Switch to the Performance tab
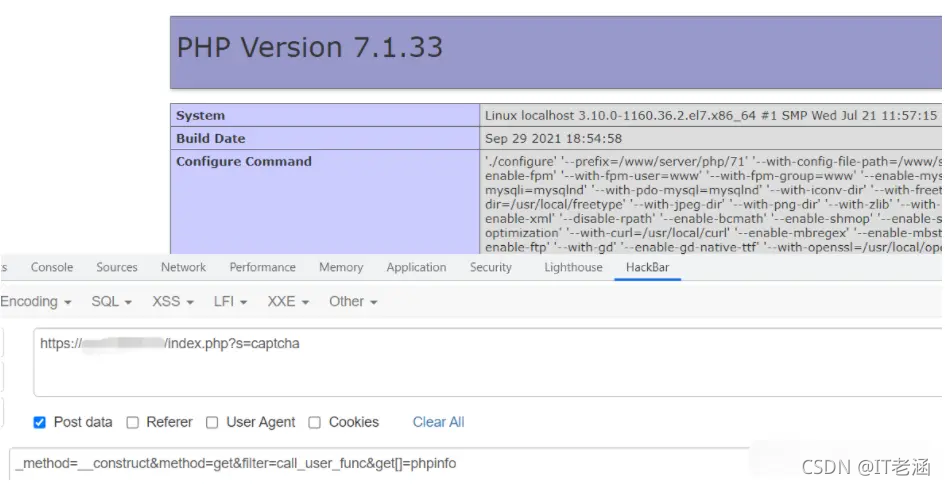The height and width of the screenshot is (485, 945). tap(262, 268)
